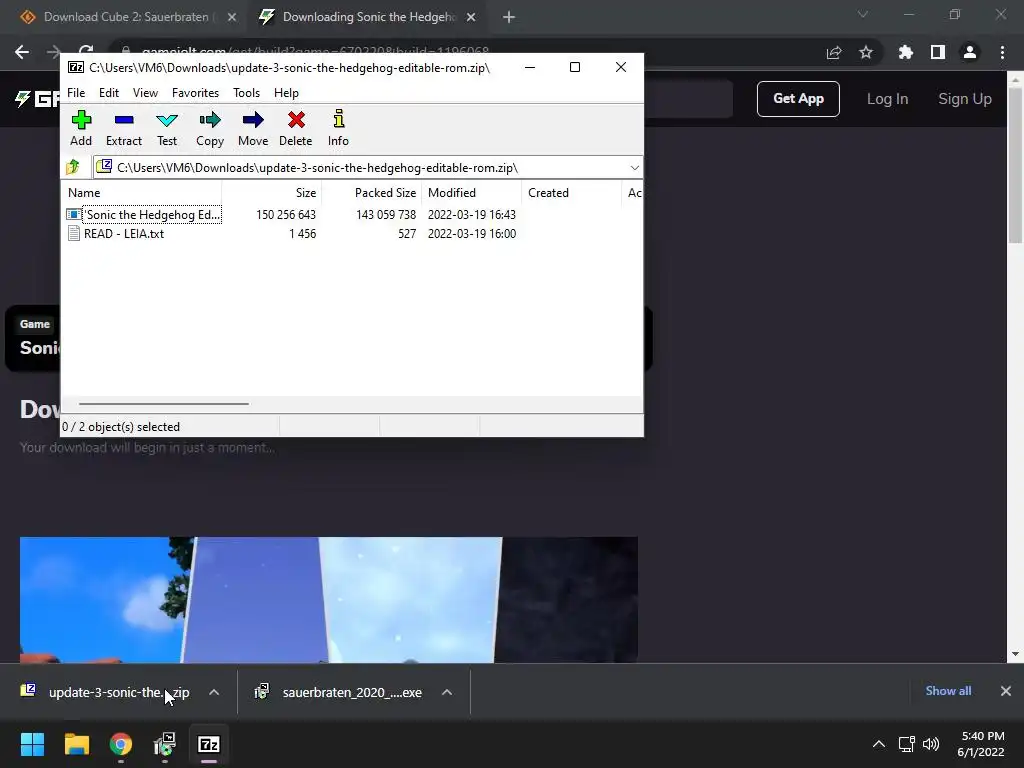This screenshot has width=1024, height=768.
Task: Open the Chrome three-dot menu
Action: point(1002,53)
